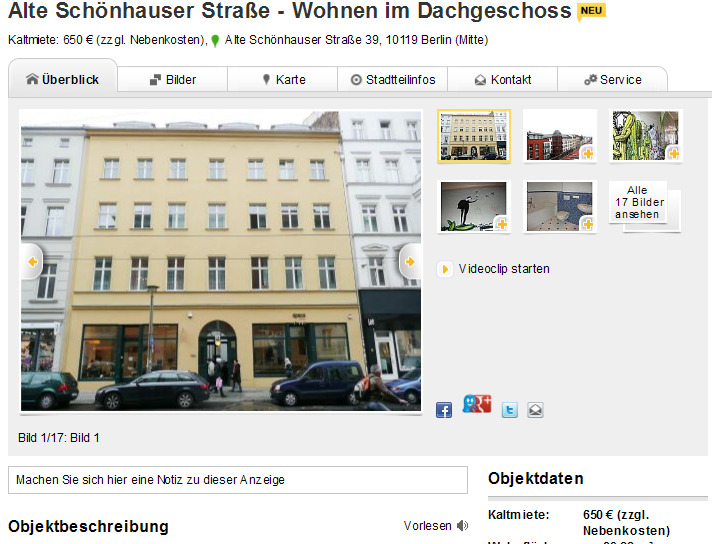Share listing on Google Plus
This screenshot has height=544, width=712.
tap(477, 404)
